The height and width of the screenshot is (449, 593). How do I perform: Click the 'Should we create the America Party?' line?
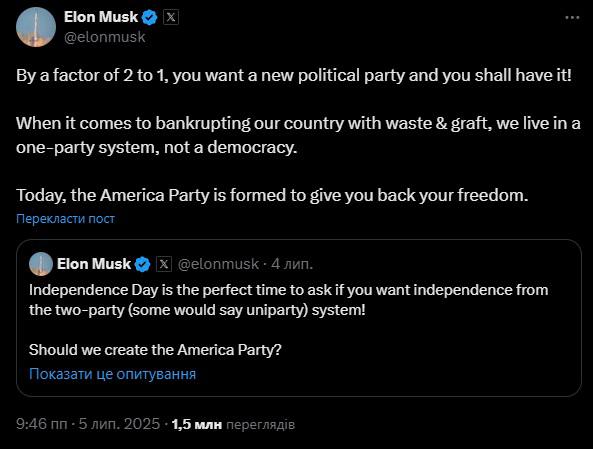(x=155, y=350)
